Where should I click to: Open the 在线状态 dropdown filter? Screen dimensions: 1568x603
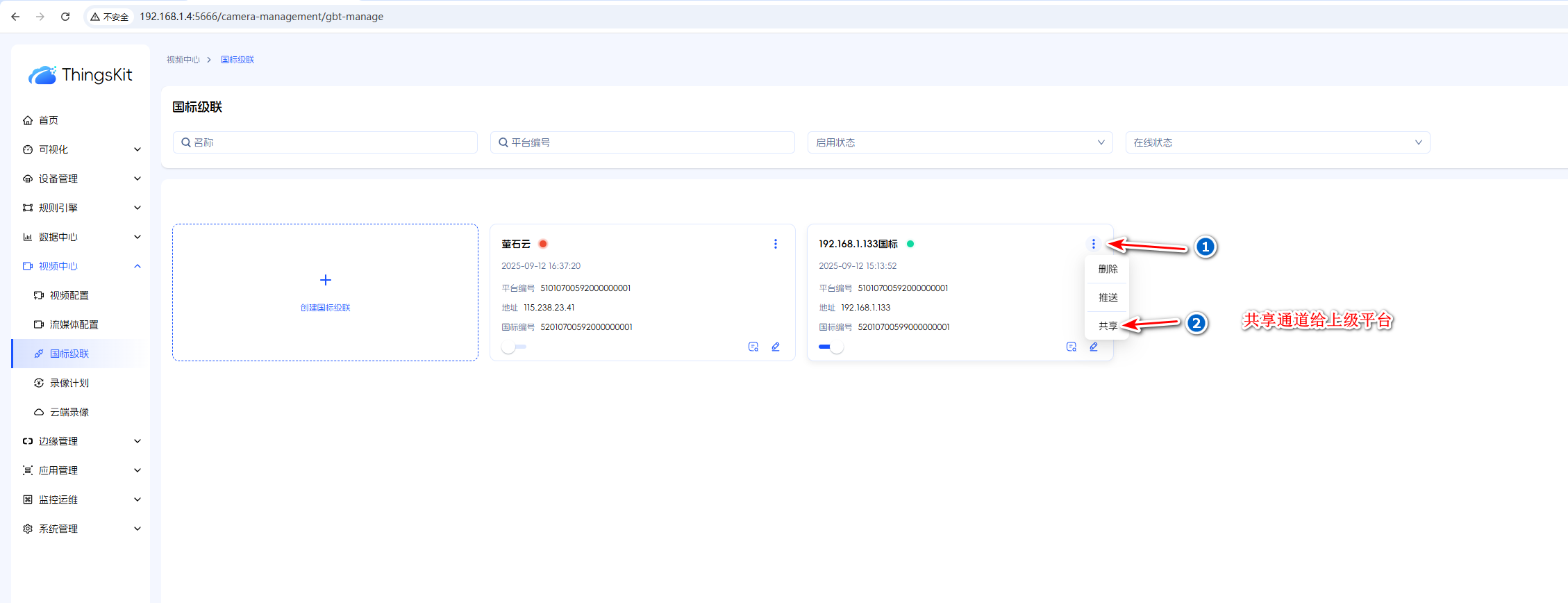(1277, 142)
